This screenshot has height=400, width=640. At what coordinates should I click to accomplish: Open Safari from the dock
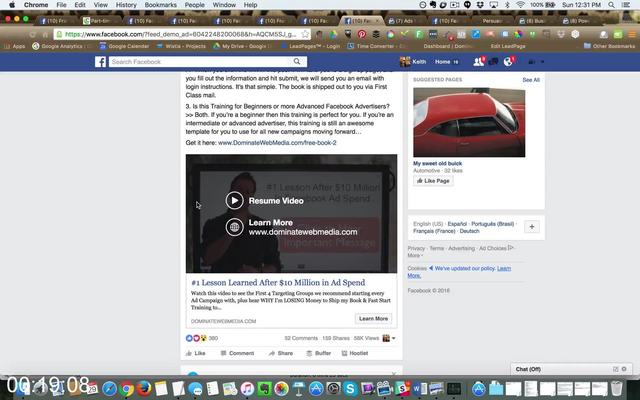pos(109,388)
